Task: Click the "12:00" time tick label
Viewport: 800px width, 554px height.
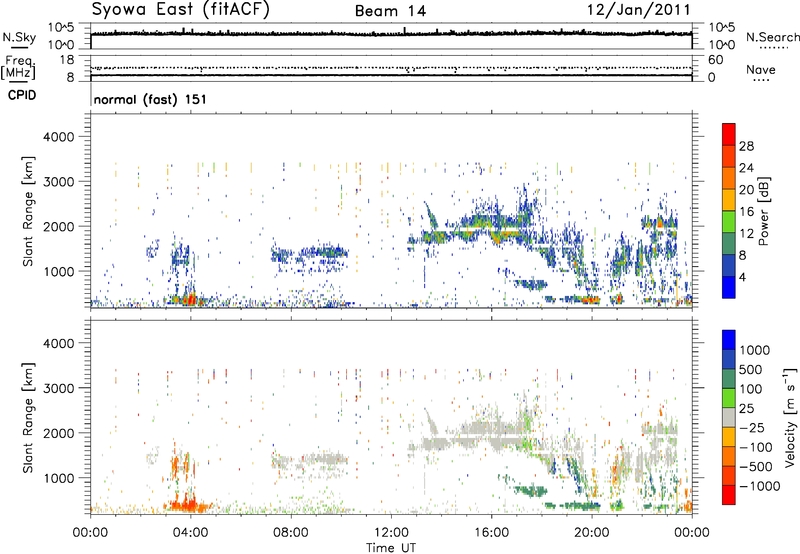Action: pos(391,533)
